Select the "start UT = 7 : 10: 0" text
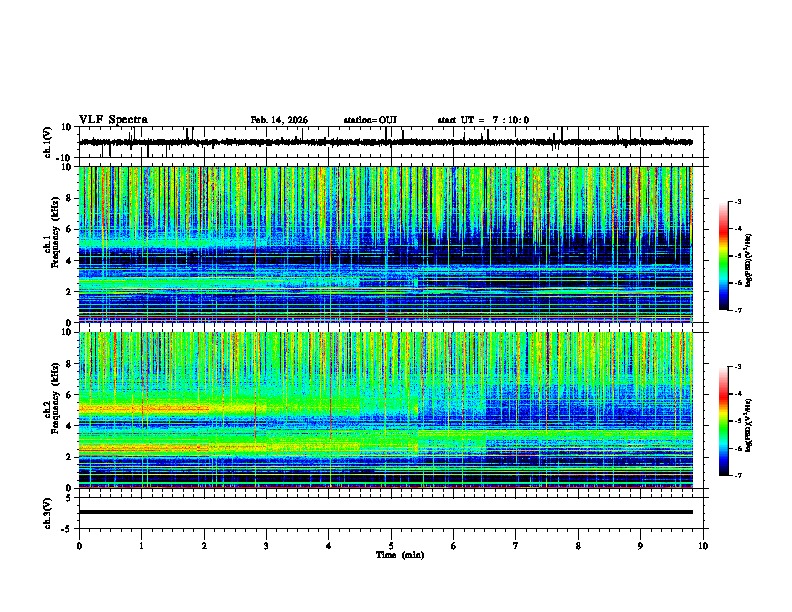Image resolution: width=792 pixels, height=612 pixels. coord(483,120)
